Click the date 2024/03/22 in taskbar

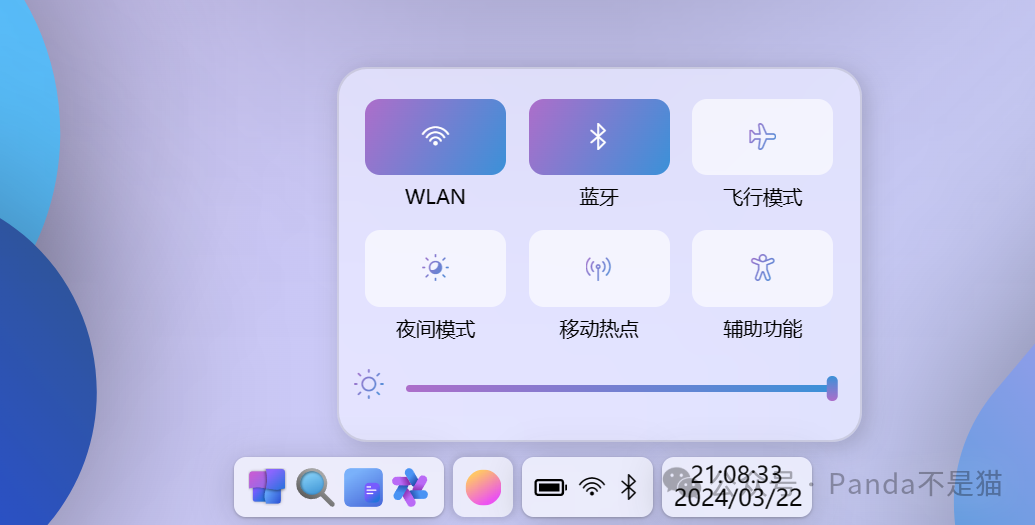[737, 497]
